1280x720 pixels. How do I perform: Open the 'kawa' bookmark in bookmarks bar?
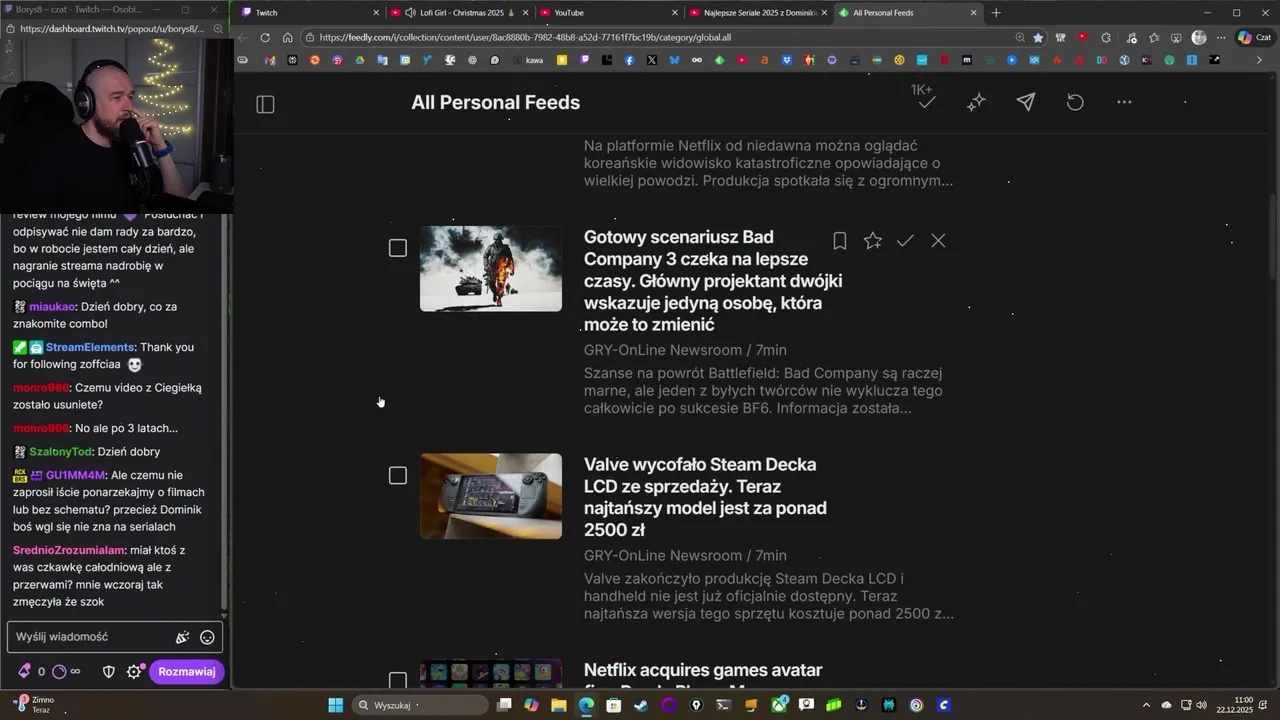tap(528, 60)
